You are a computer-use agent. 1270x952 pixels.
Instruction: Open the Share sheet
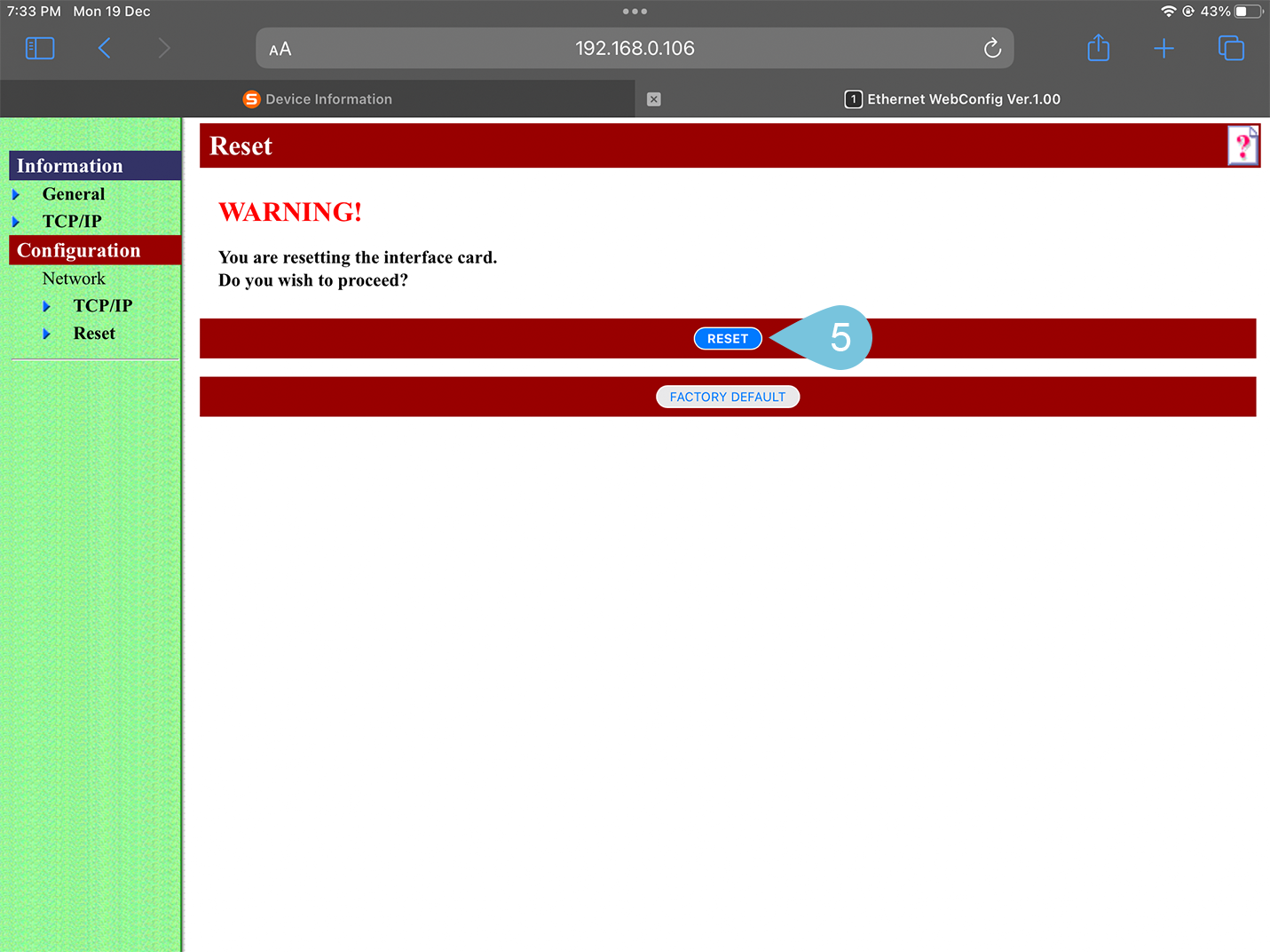coord(1098,48)
